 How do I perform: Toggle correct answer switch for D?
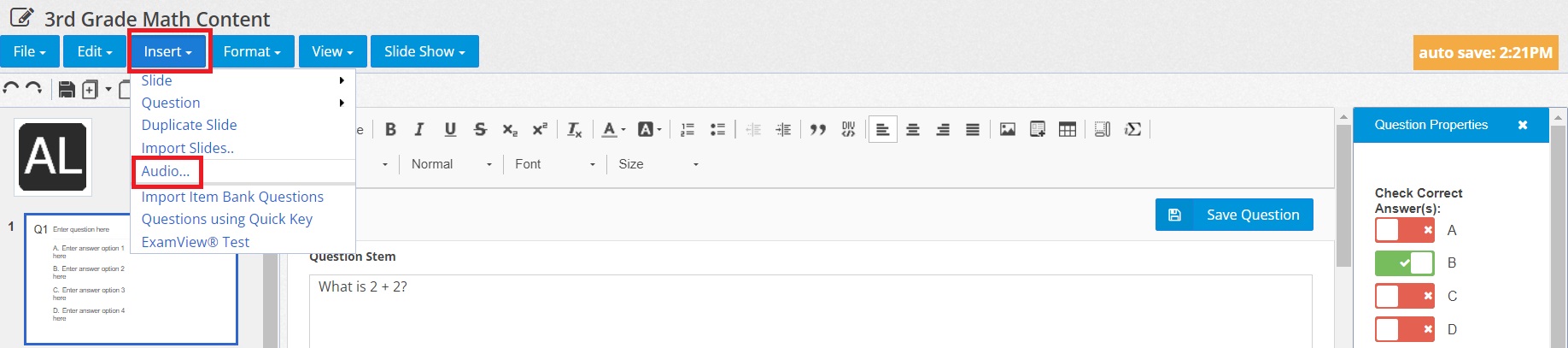(x=1405, y=329)
